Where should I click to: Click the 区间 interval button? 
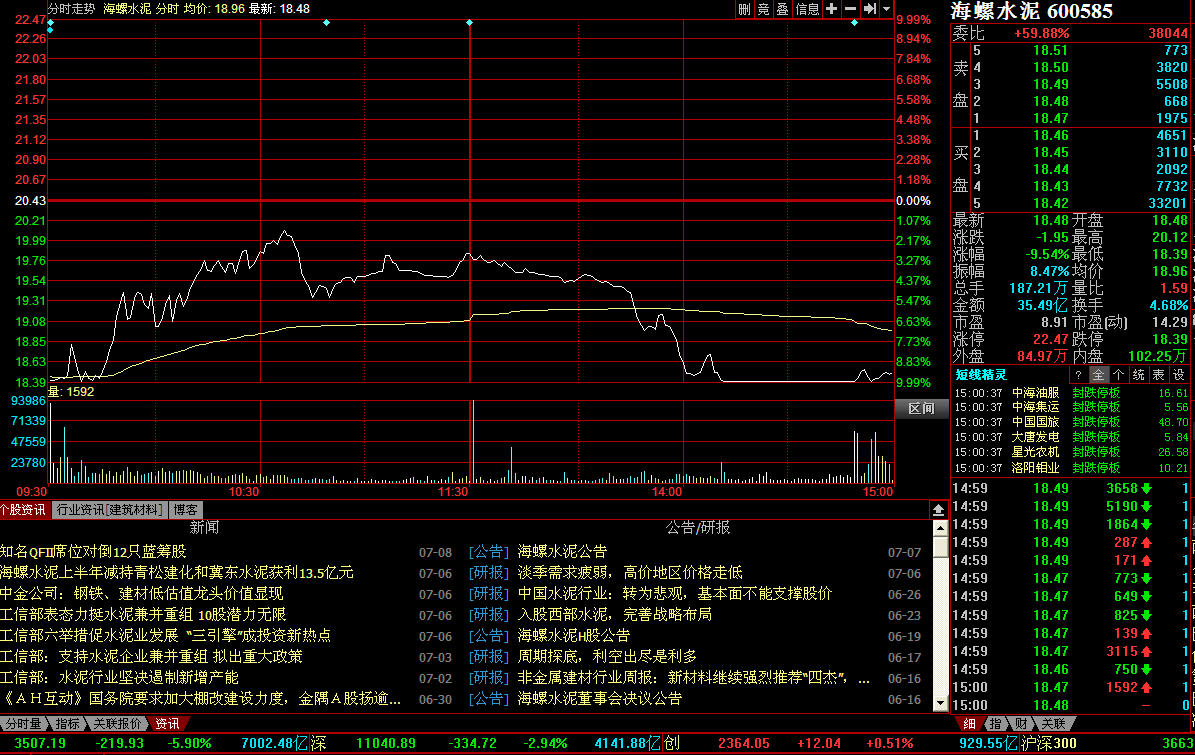click(921, 409)
